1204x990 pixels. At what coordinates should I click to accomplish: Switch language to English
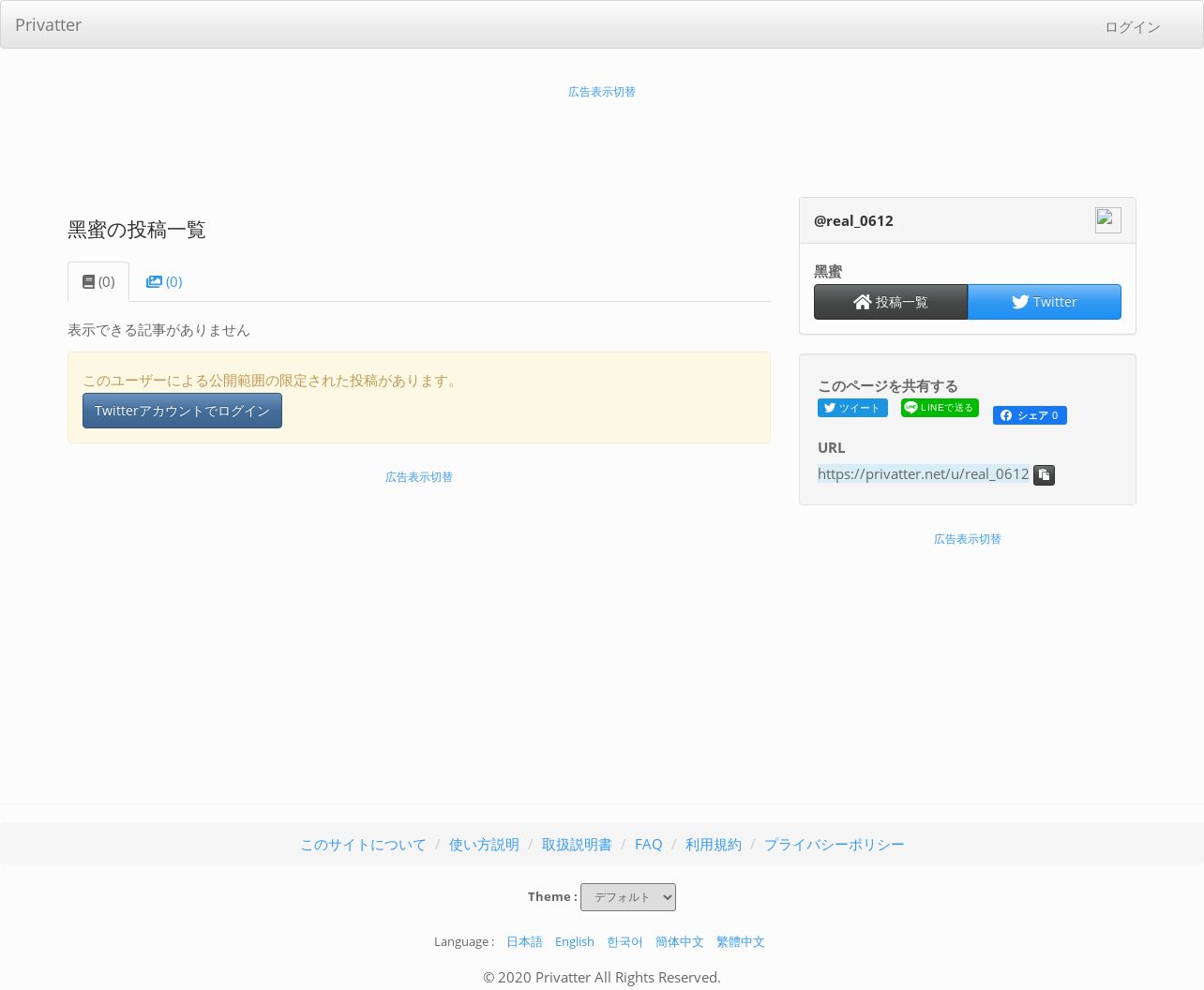pyautogui.click(x=574, y=942)
